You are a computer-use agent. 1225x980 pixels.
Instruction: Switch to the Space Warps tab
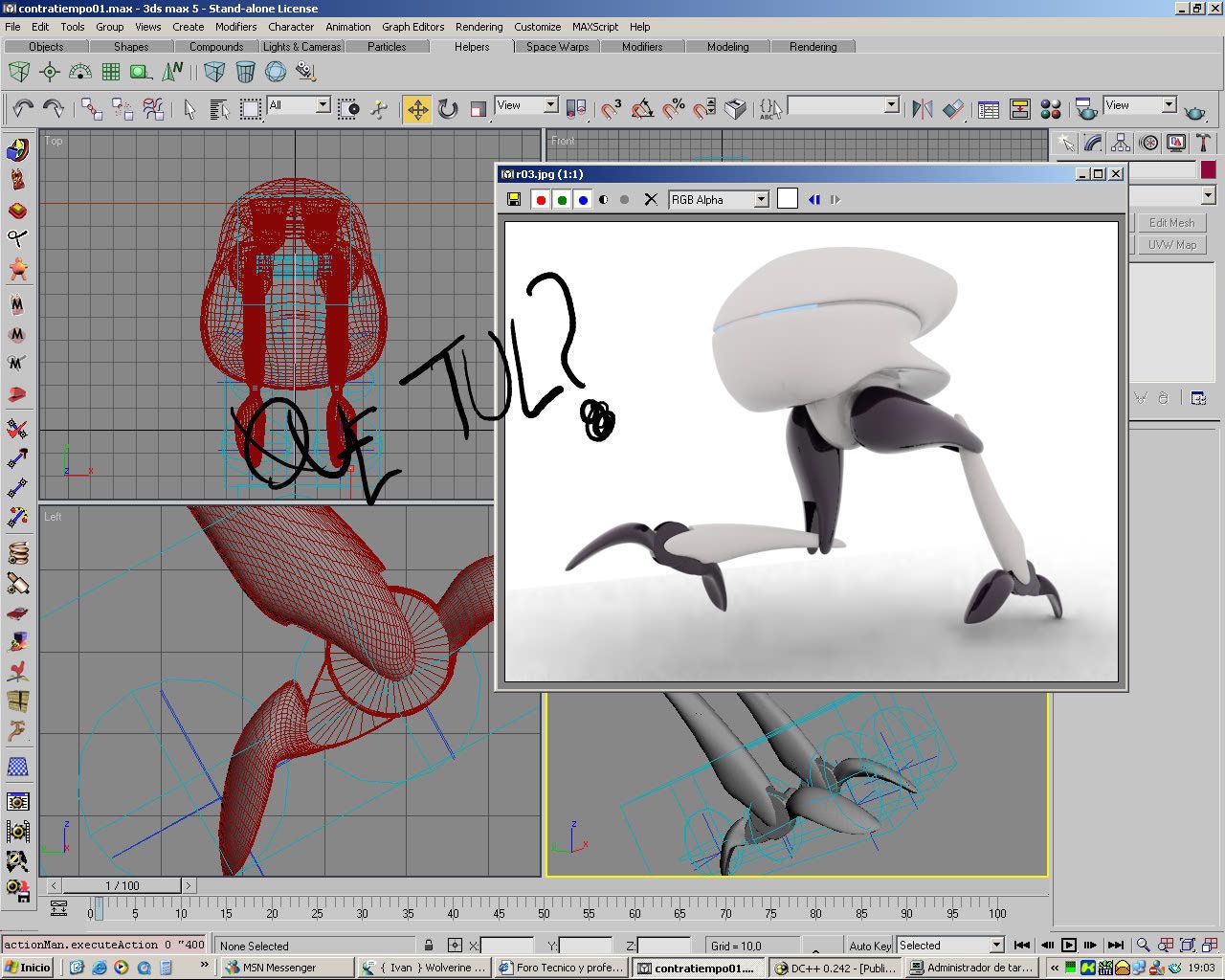tap(557, 46)
